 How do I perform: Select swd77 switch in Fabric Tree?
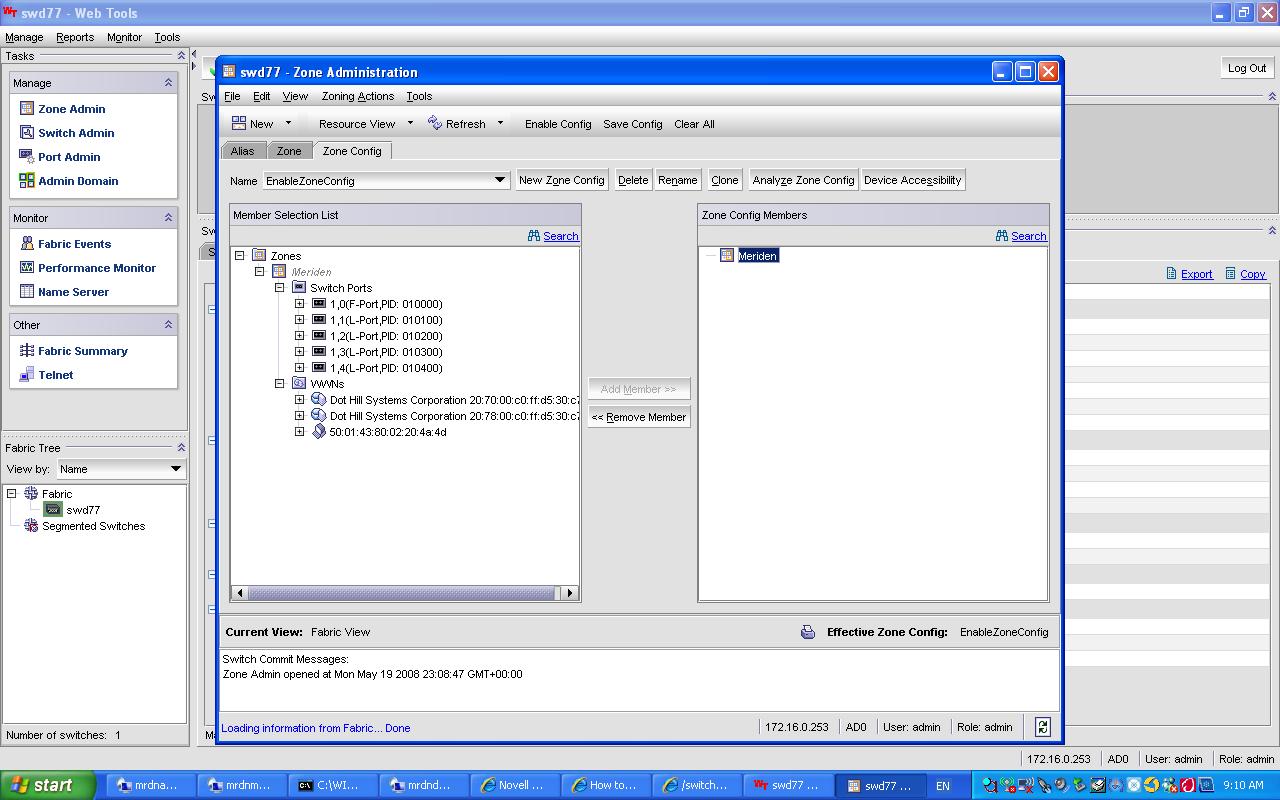pos(82,510)
